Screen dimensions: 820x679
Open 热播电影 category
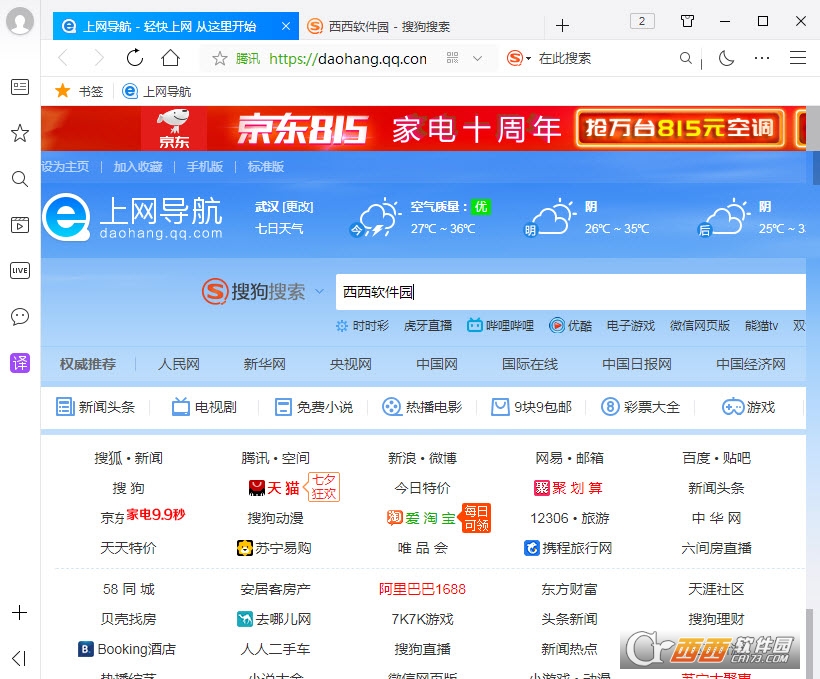(x=422, y=406)
